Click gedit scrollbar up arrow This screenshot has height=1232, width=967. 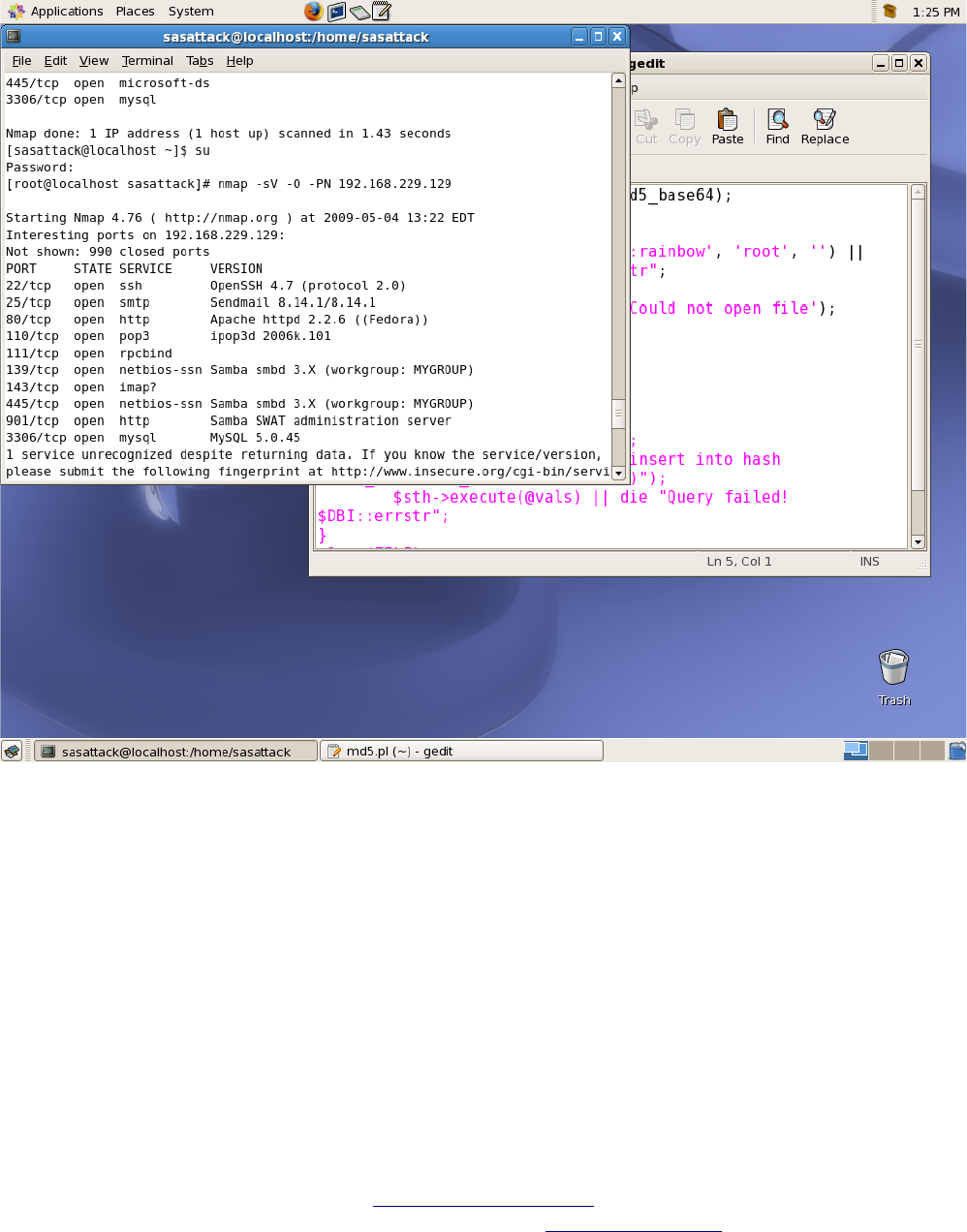[x=918, y=192]
